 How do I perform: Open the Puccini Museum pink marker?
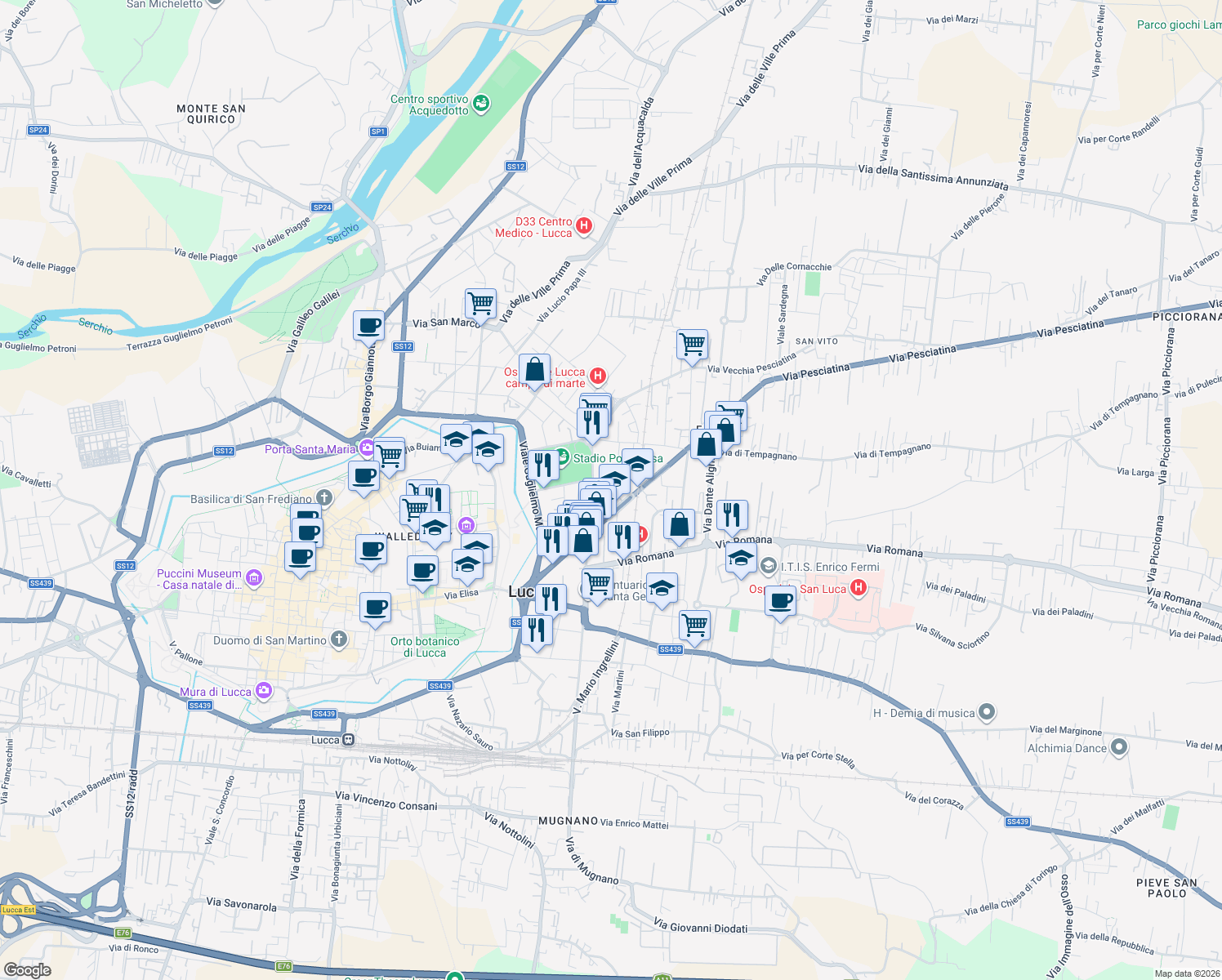[252, 577]
